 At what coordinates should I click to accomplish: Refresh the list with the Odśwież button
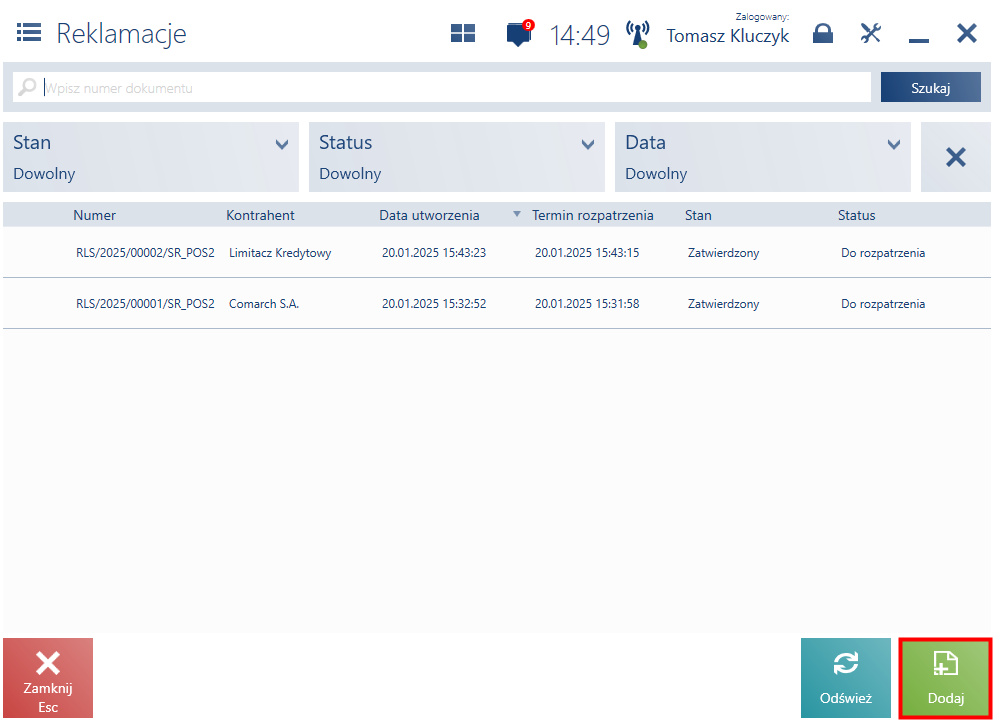[x=846, y=678]
